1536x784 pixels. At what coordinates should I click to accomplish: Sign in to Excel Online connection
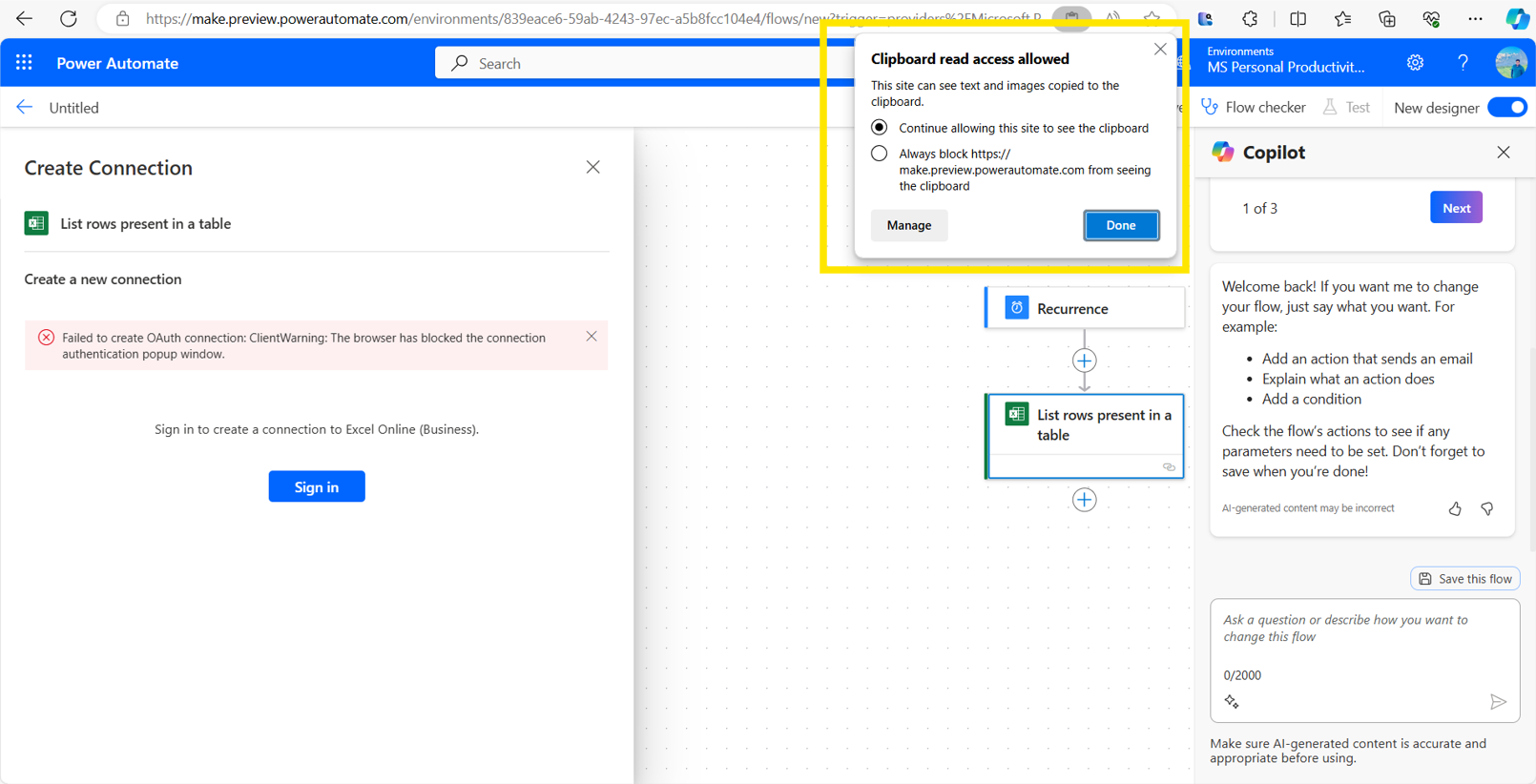[x=317, y=486]
